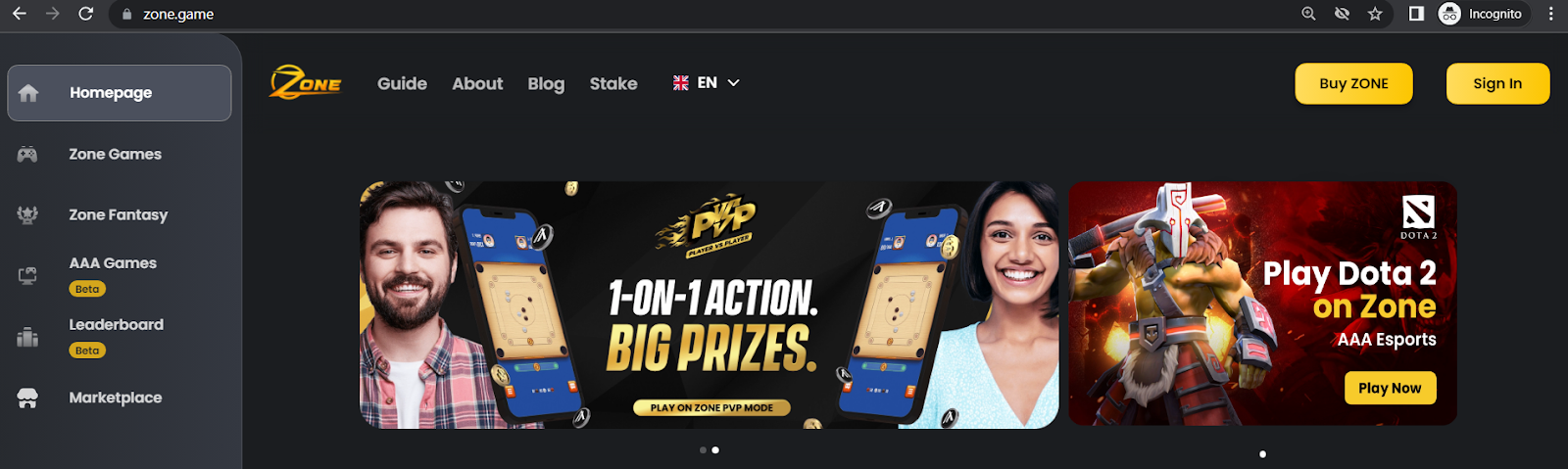Click the browser zoom magnifier icon
Screen dimensions: 1568x469
coord(1308,14)
